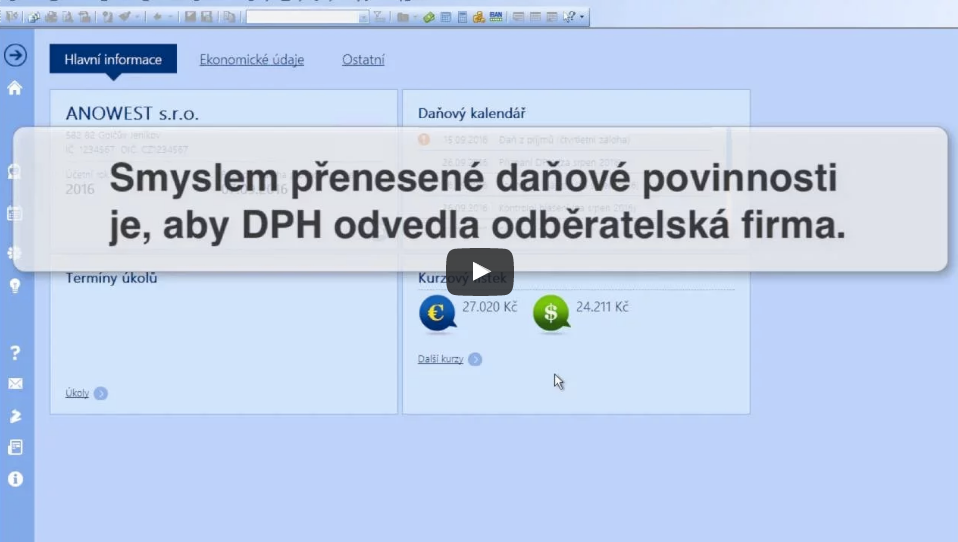Click the grayed printer toolbar icon
This screenshot has width=958, height=542.
pyautogui.click(x=51, y=17)
